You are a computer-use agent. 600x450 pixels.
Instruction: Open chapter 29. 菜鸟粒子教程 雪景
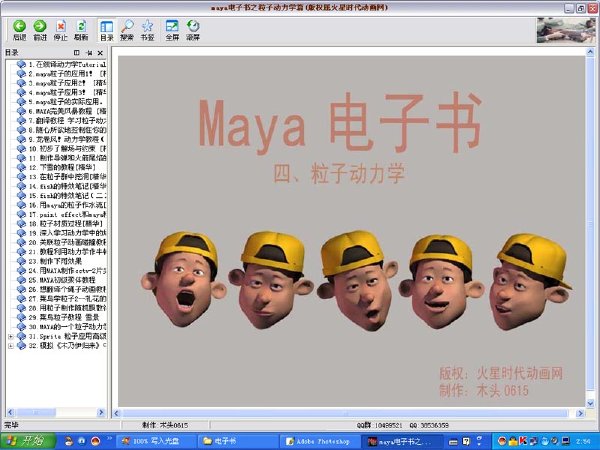pyautogui.click(x=64, y=317)
